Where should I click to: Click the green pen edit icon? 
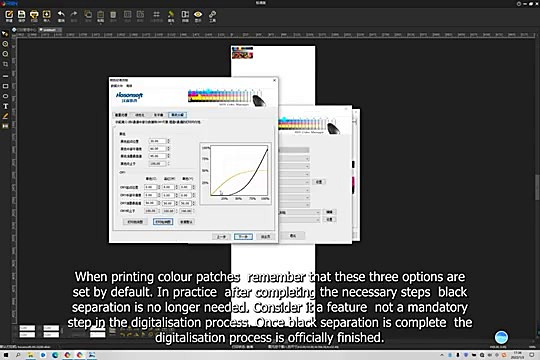pos(171,16)
